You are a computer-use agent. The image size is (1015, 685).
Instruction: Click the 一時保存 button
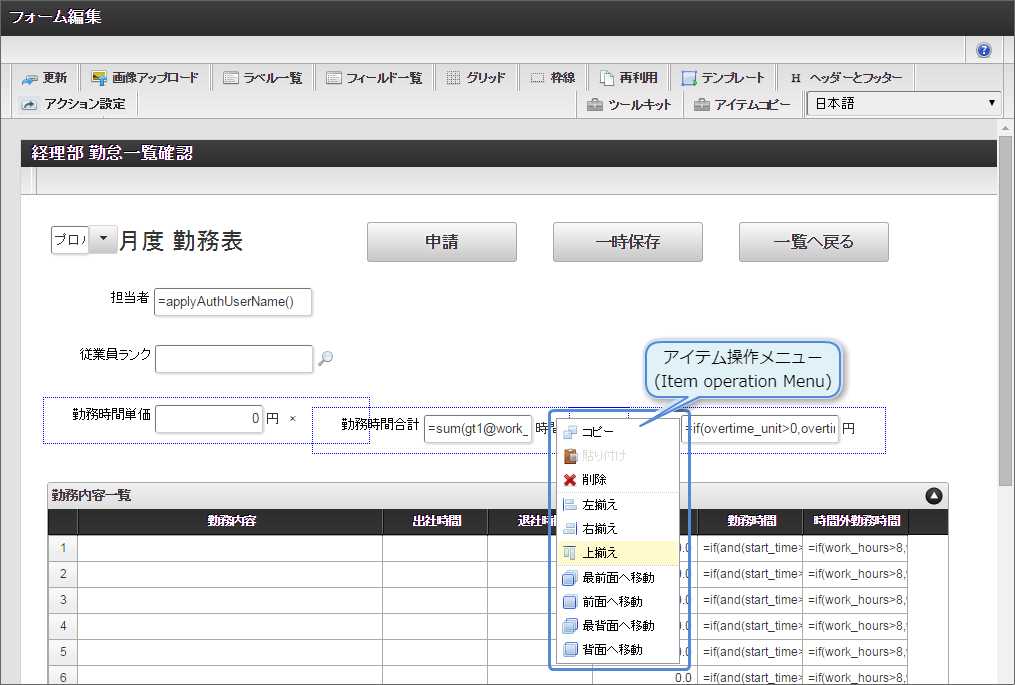[627, 242]
